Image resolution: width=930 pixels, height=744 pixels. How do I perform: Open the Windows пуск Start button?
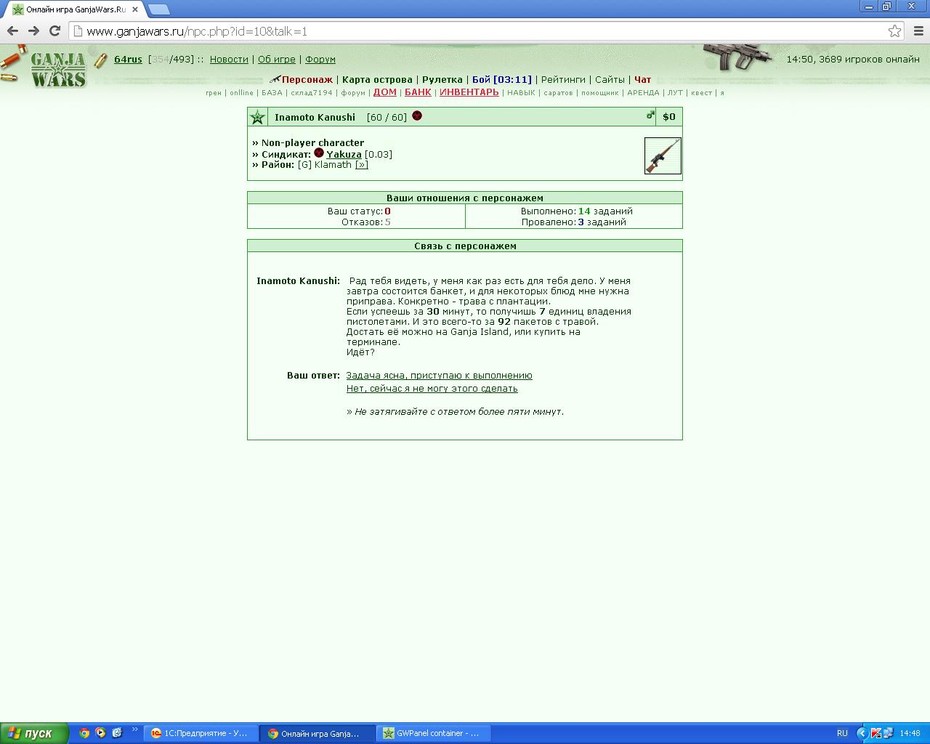coord(34,733)
